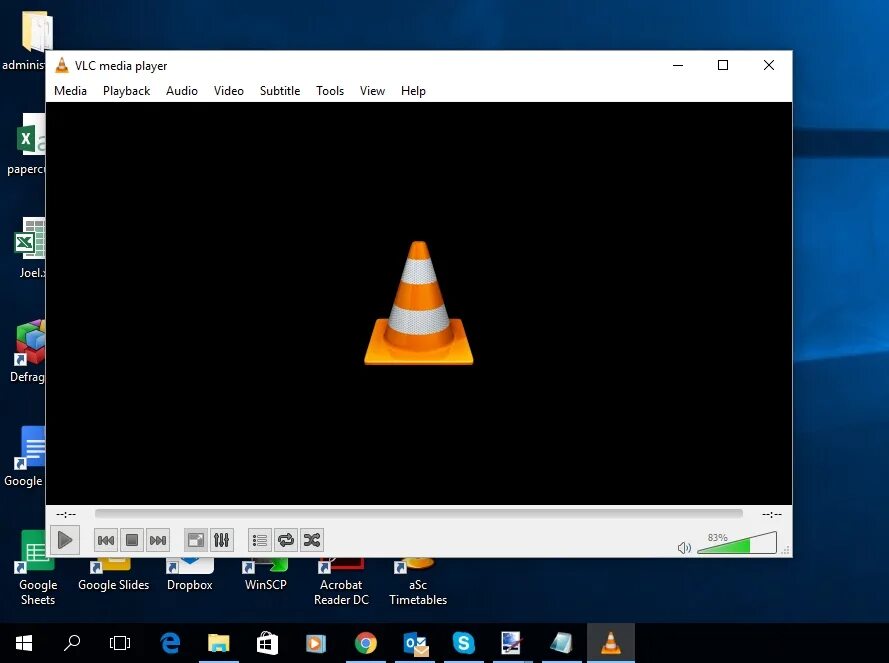Viewport: 889px width, 663px height.
Task: Select Joel Excel file on desktop
Action: coord(29,248)
